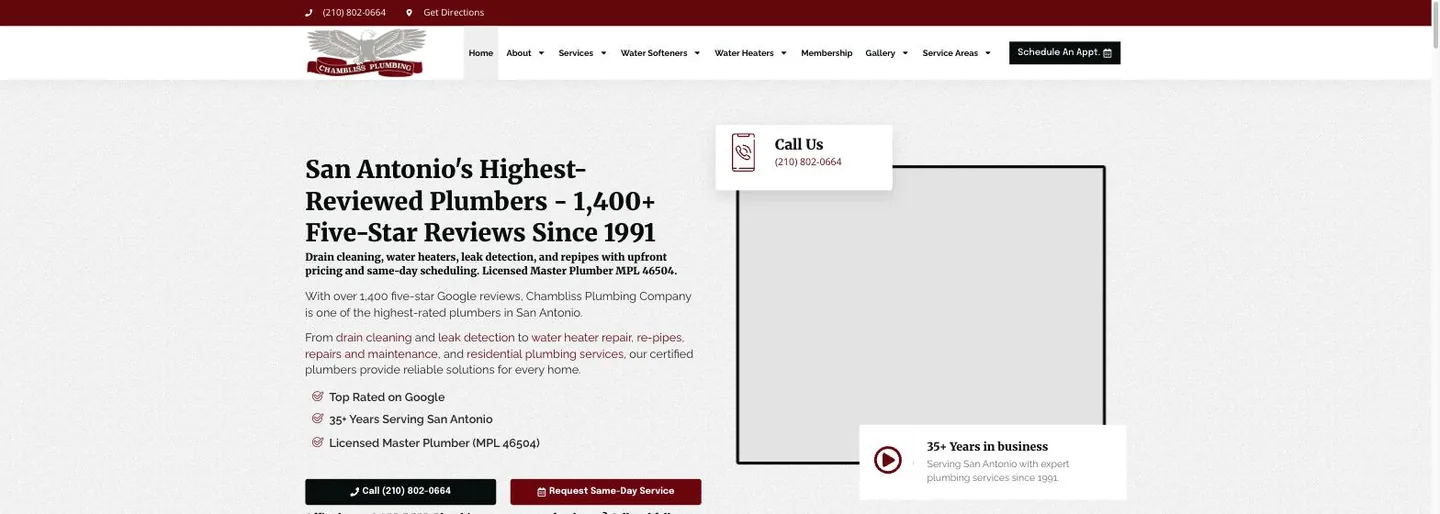The image size is (1440, 514).
Task: Open the Service Areas menu item
Action: point(950,53)
